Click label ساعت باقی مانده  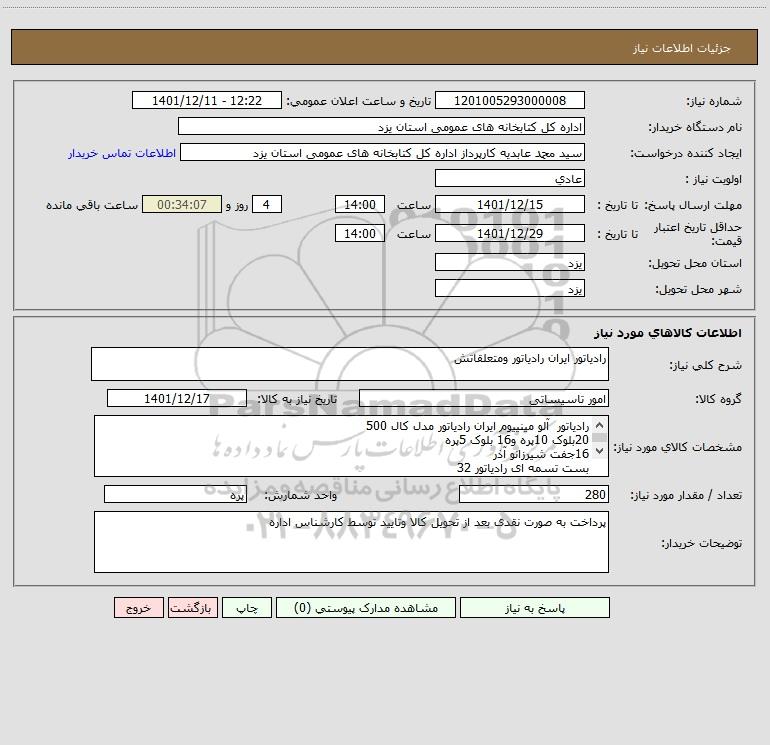(x=92, y=205)
